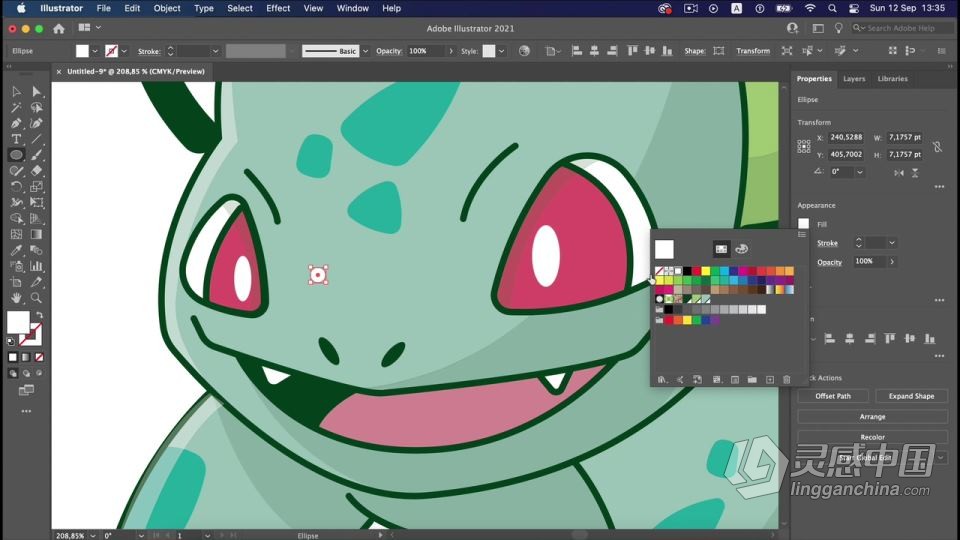Screen dimensions: 960x540
Task: Open Edit Toolbar three dots
Action: pyautogui.click(x=26, y=411)
